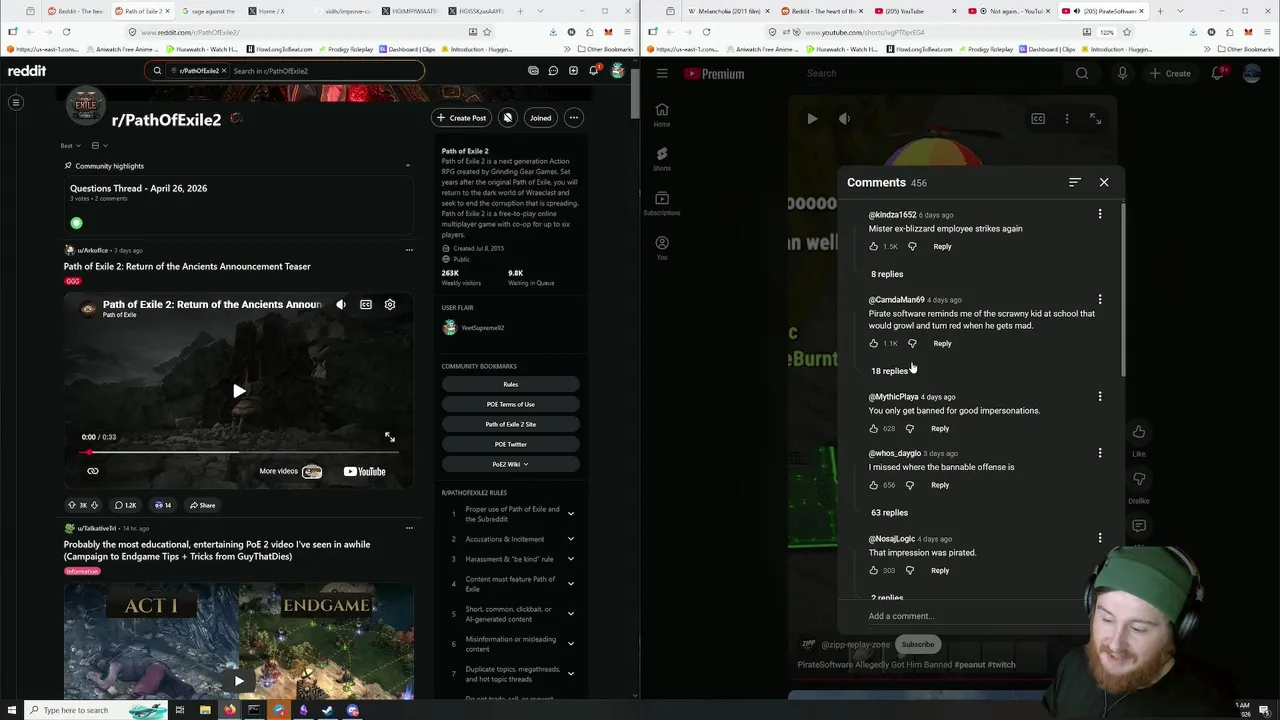Image resolution: width=1280 pixels, height=720 pixels.
Task: Toggle subreddit notification bell muted icon
Action: click(x=508, y=118)
